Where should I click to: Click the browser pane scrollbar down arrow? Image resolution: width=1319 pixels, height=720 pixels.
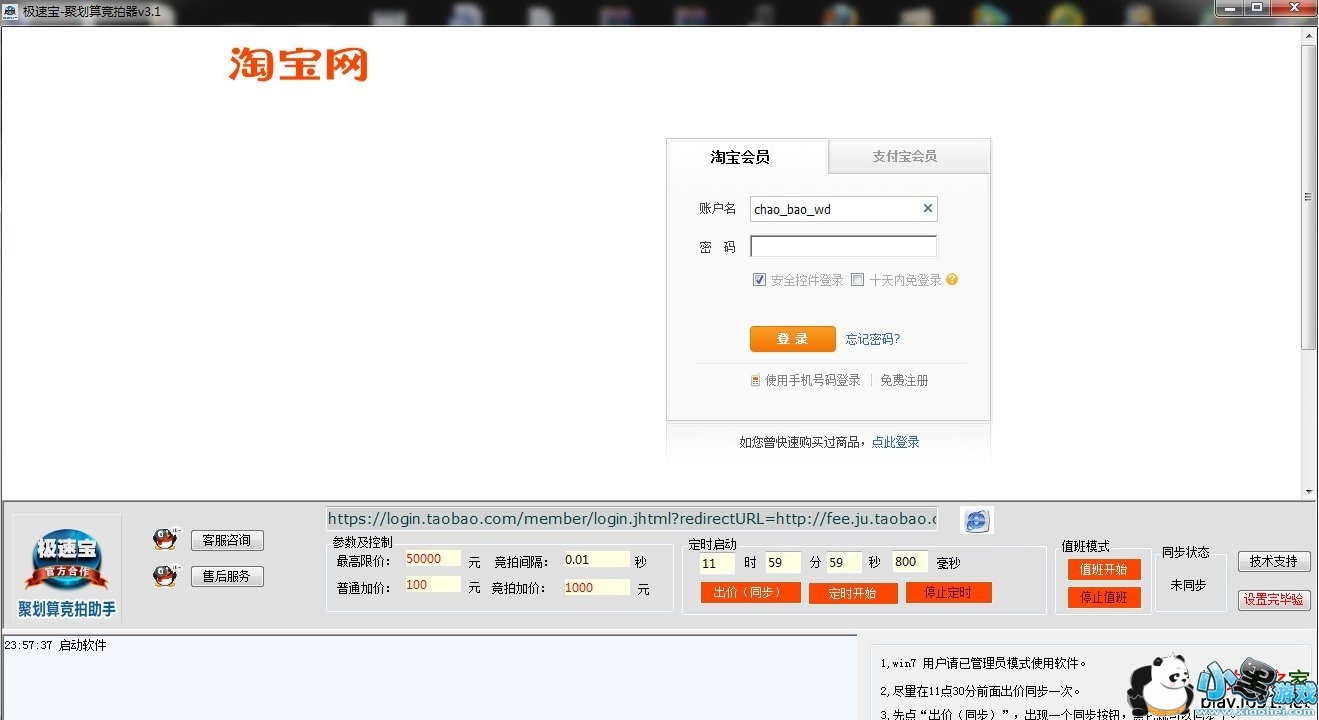click(1309, 491)
